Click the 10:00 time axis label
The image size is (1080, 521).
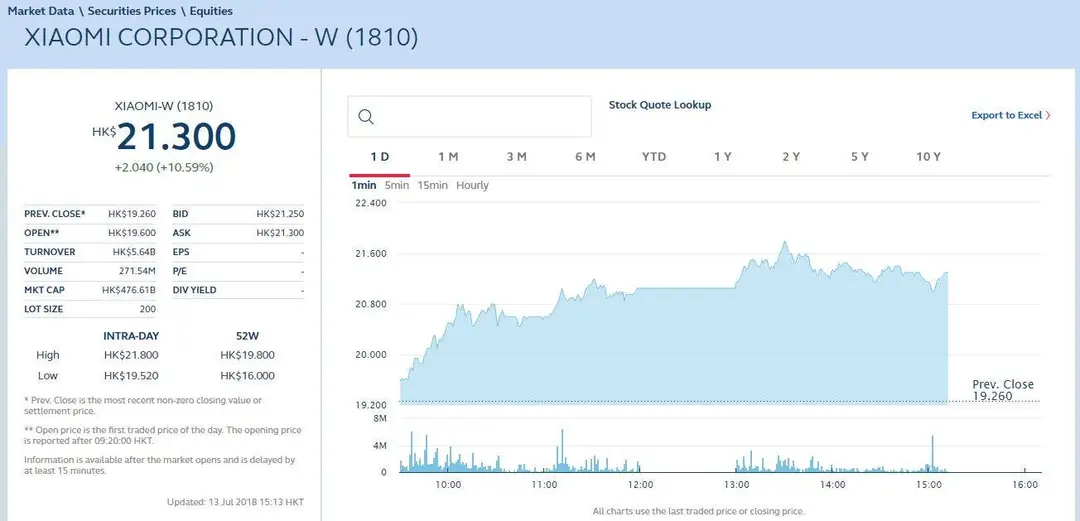pos(448,484)
